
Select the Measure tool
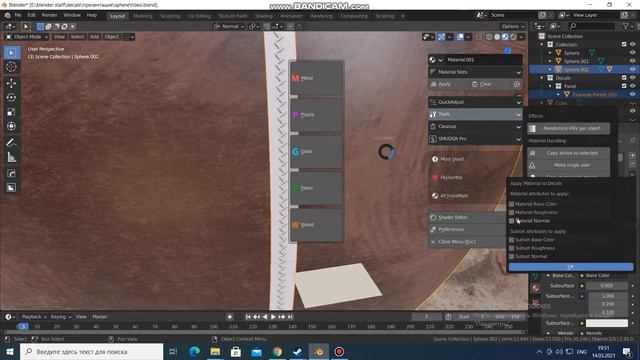tap(11, 157)
